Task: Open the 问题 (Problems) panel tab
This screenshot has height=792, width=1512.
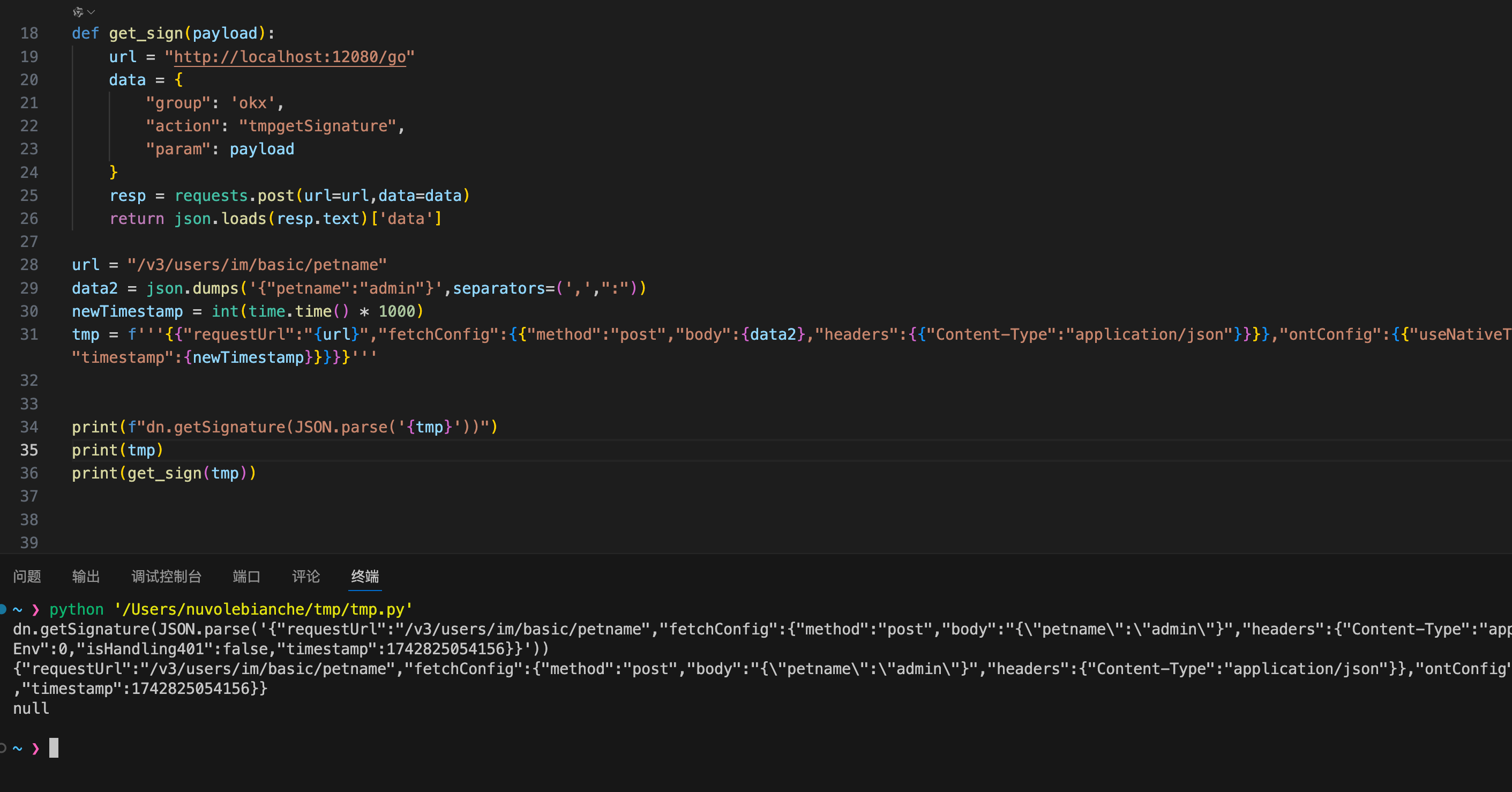Action: point(27,577)
